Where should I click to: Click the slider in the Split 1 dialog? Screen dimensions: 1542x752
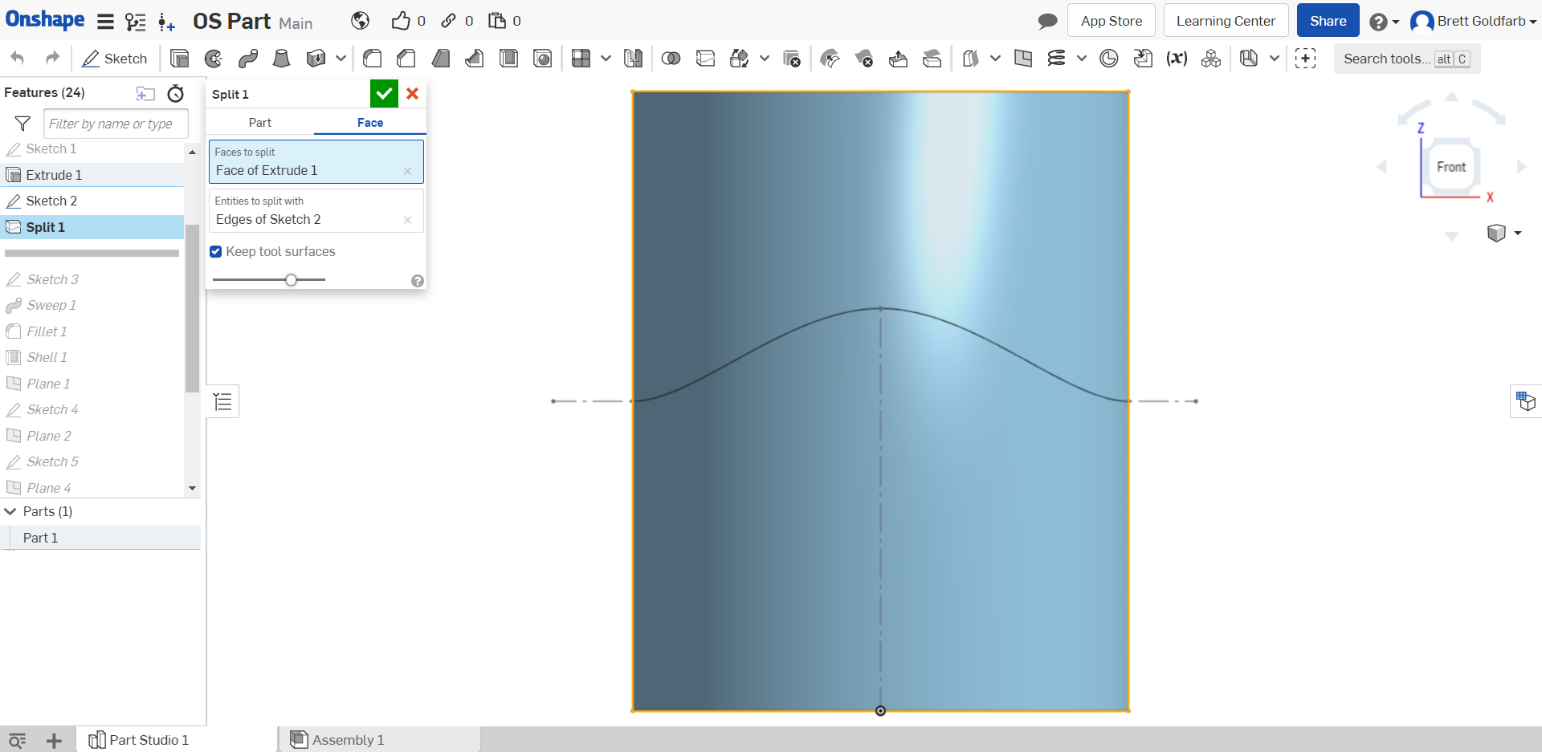point(291,280)
